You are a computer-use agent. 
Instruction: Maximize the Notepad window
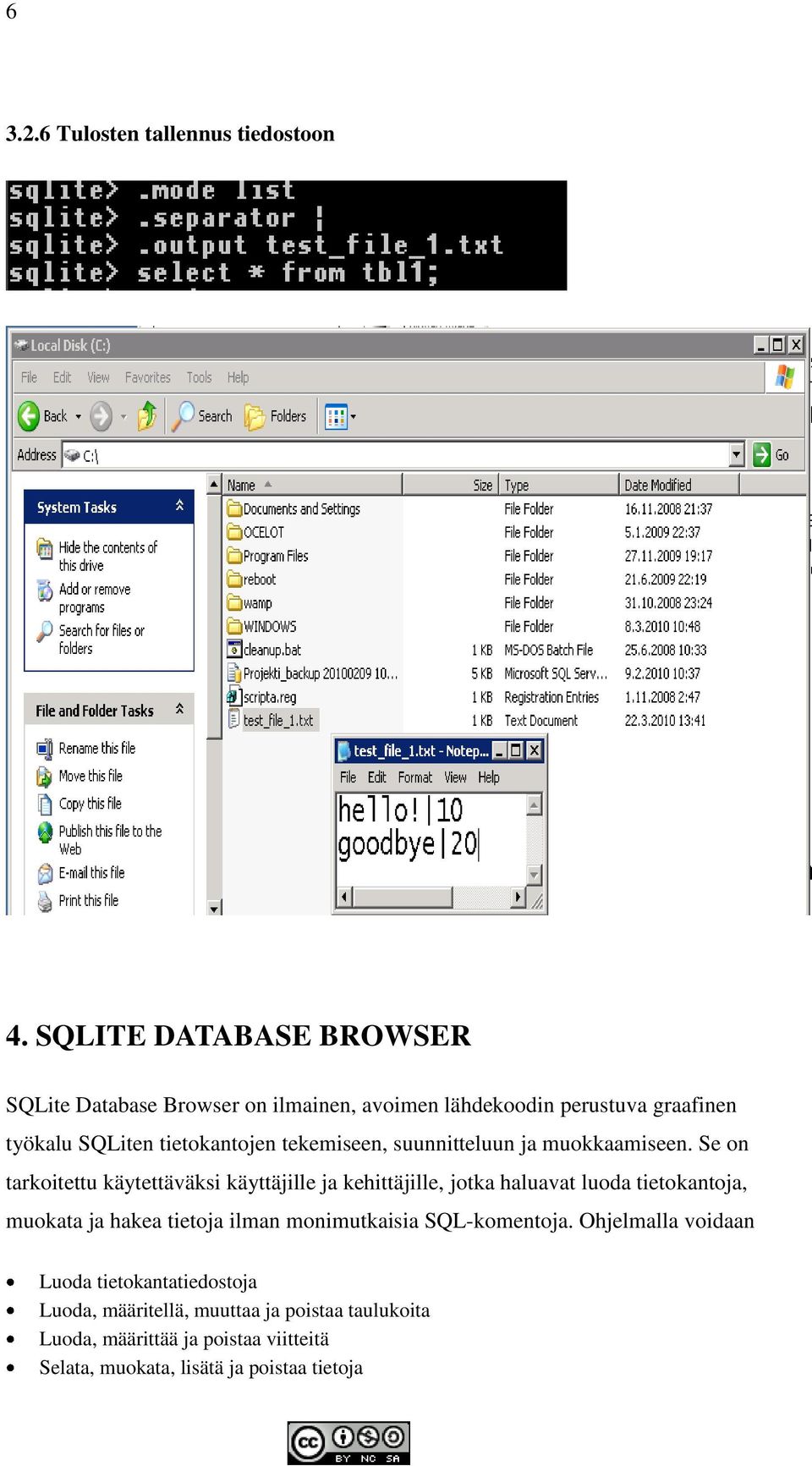[516, 750]
